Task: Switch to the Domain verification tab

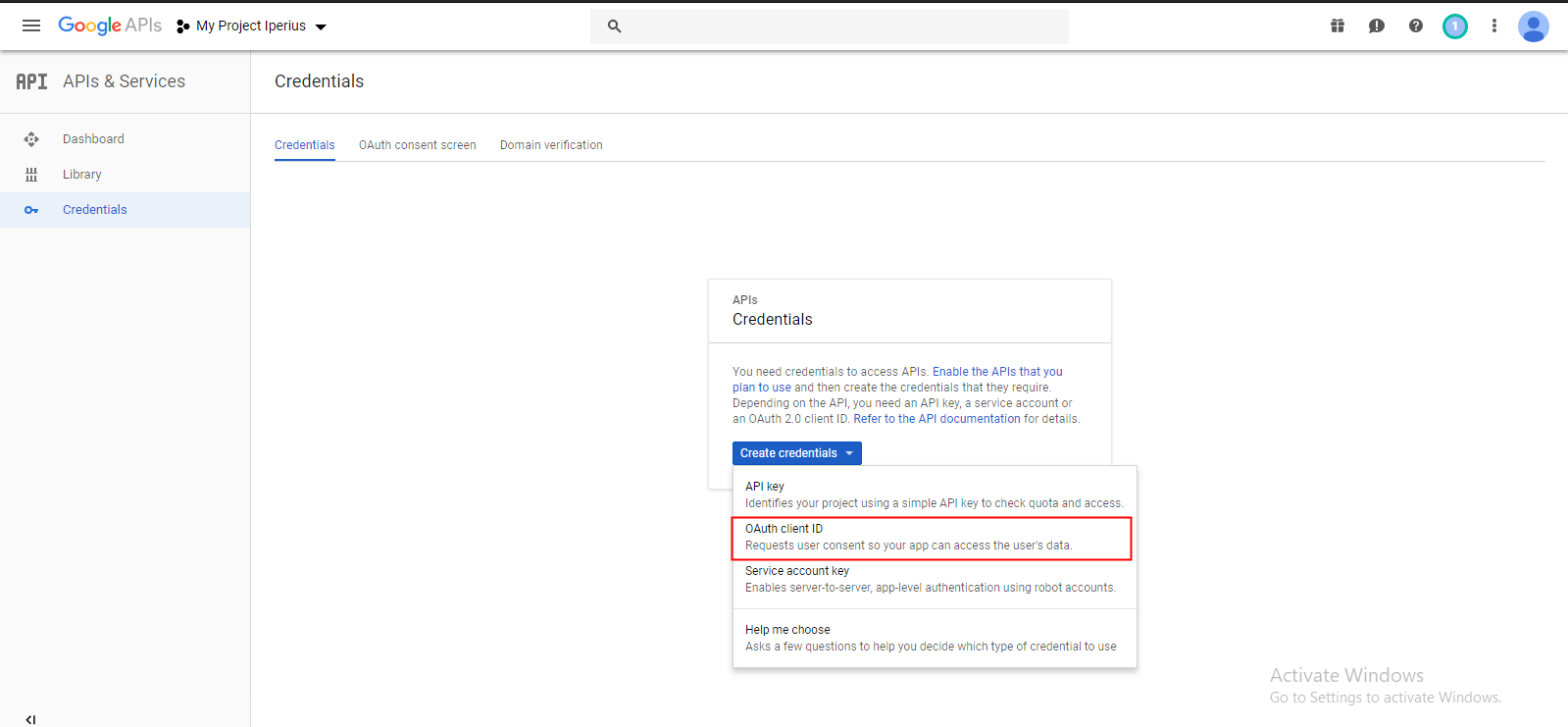Action: [551, 145]
